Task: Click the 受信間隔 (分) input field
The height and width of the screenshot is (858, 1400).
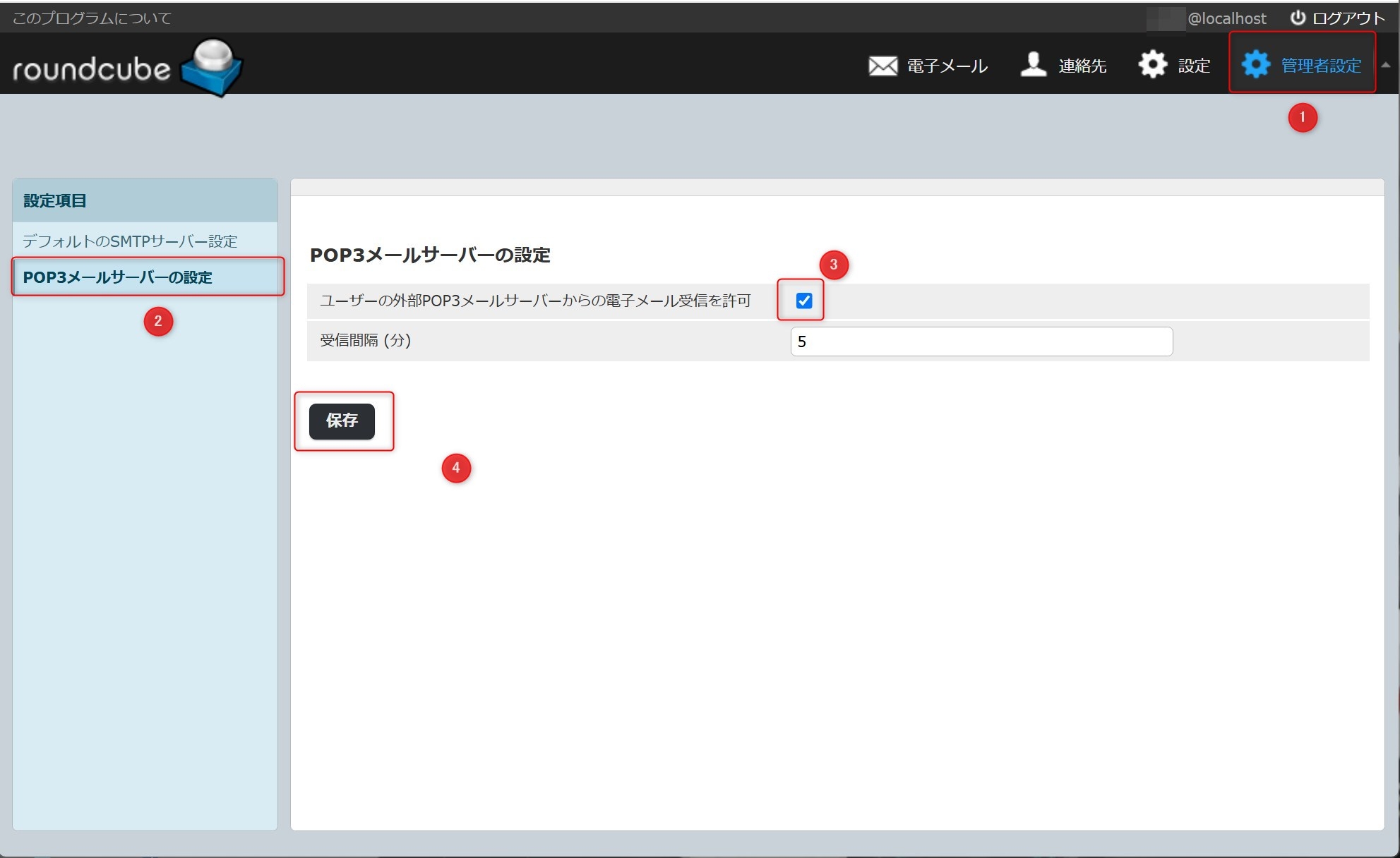Action: pos(981,342)
